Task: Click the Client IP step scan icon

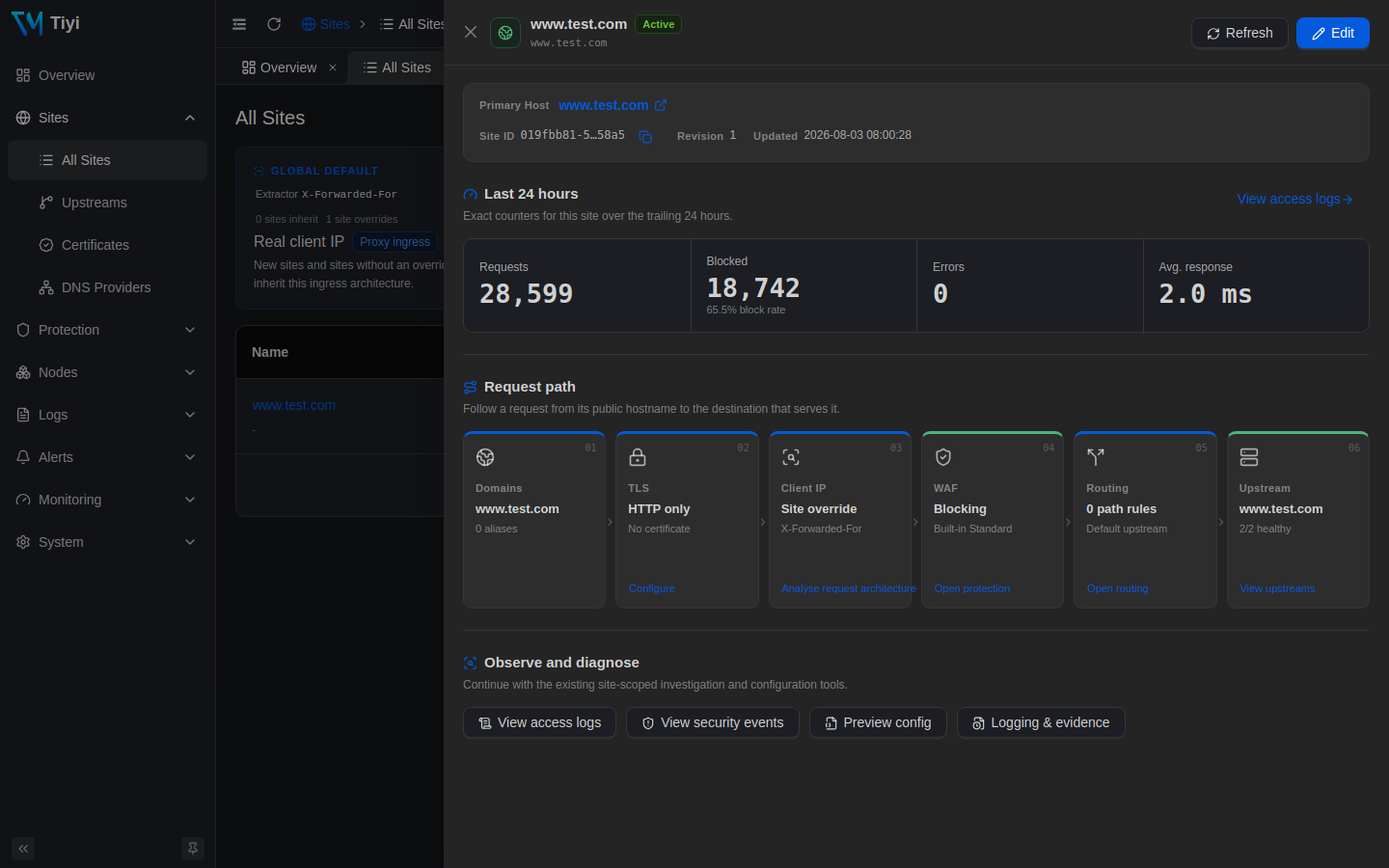Action: pos(791,457)
